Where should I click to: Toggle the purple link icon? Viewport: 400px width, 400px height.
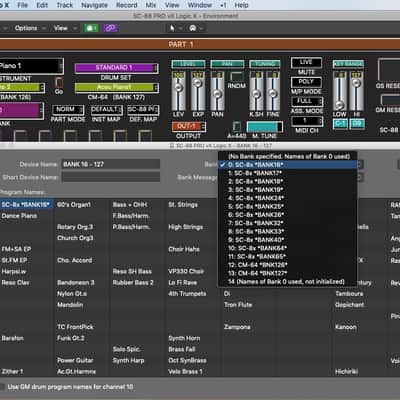click(x=110, y=28)
